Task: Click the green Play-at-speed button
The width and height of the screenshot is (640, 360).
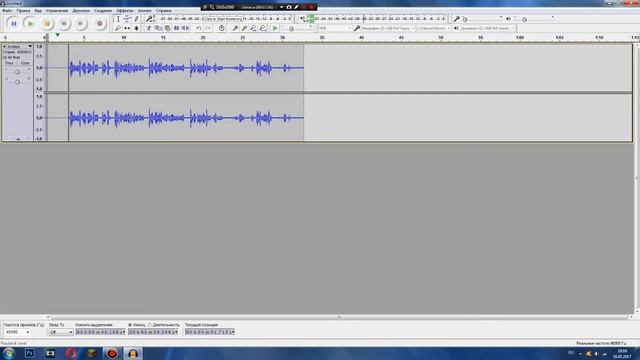Action: click(x=276, y=28)
